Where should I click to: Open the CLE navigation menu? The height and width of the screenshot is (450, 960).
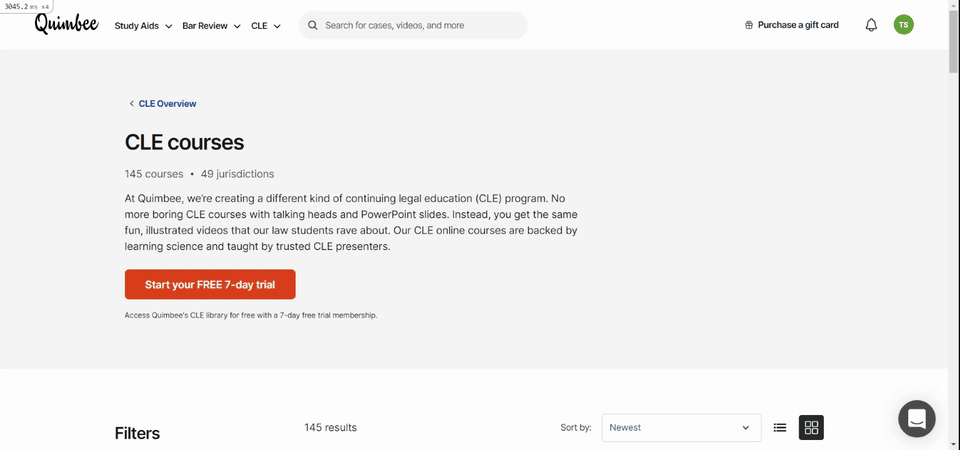coord(266,26)
